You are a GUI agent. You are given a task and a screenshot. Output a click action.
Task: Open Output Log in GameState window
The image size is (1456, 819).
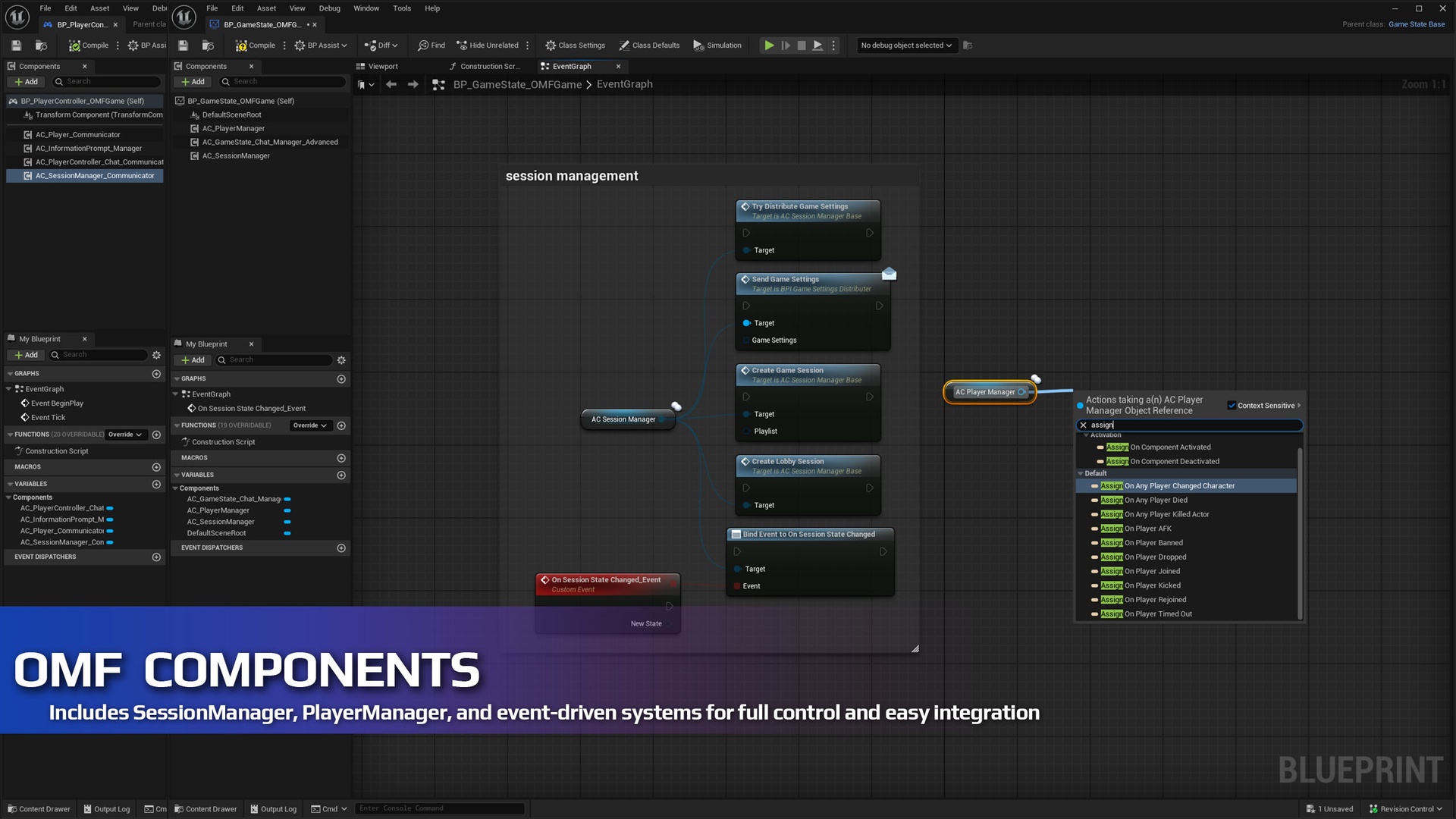click(274, 809)
